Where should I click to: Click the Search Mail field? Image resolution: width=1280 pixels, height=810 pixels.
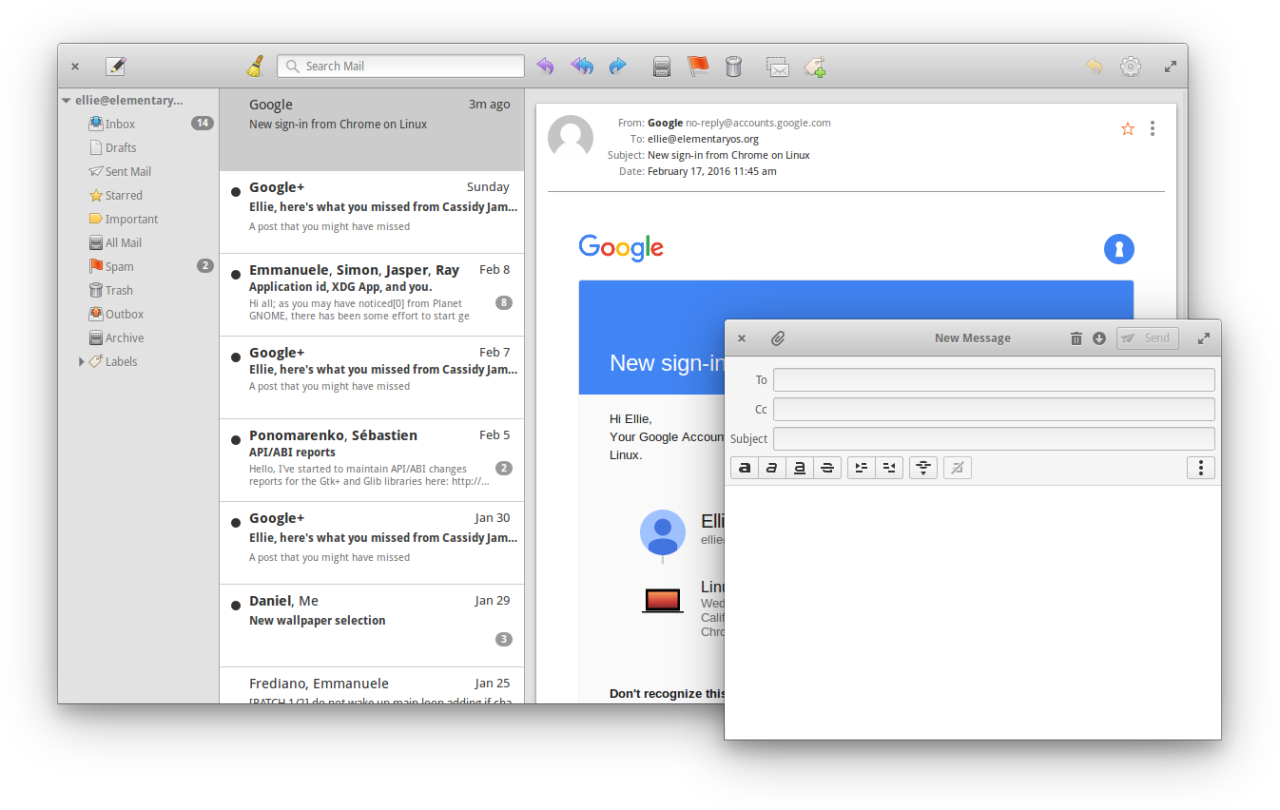400,66
